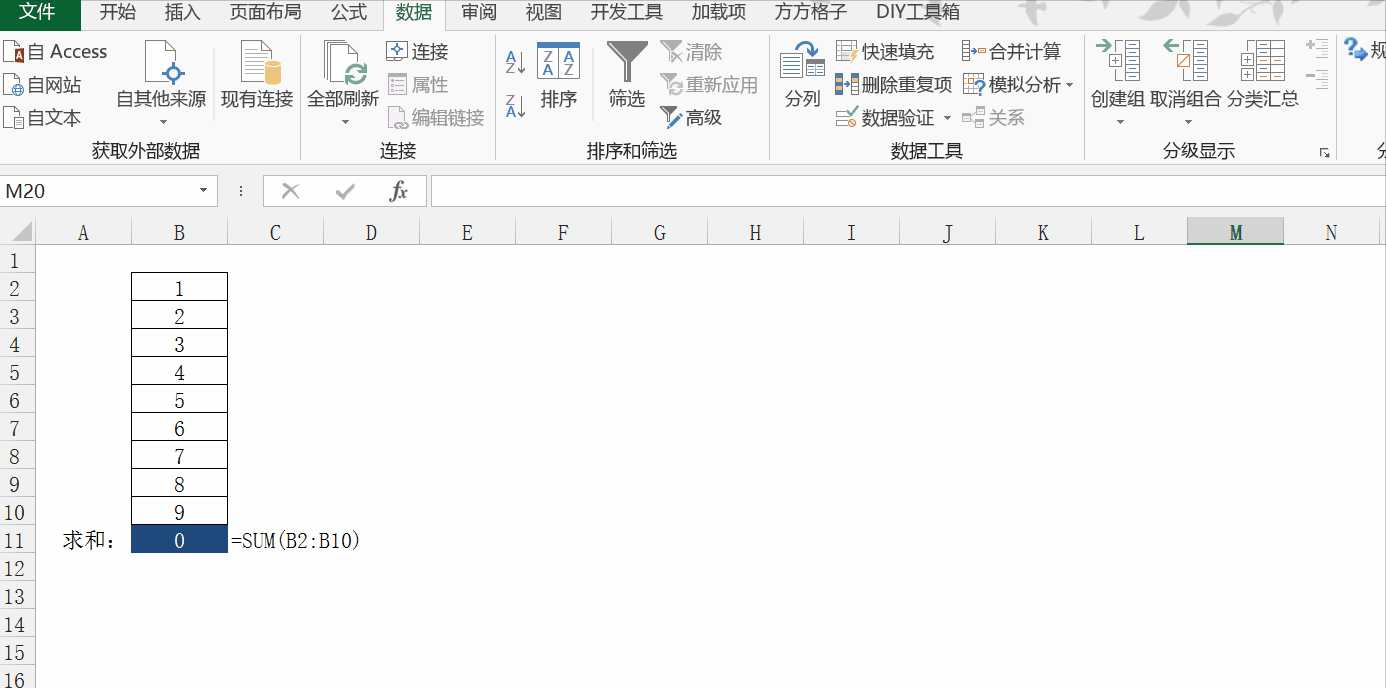Screen dimensions: 1386x688
Task: Remove duplicates (删除重复项)
Action: tap(894, 85)
